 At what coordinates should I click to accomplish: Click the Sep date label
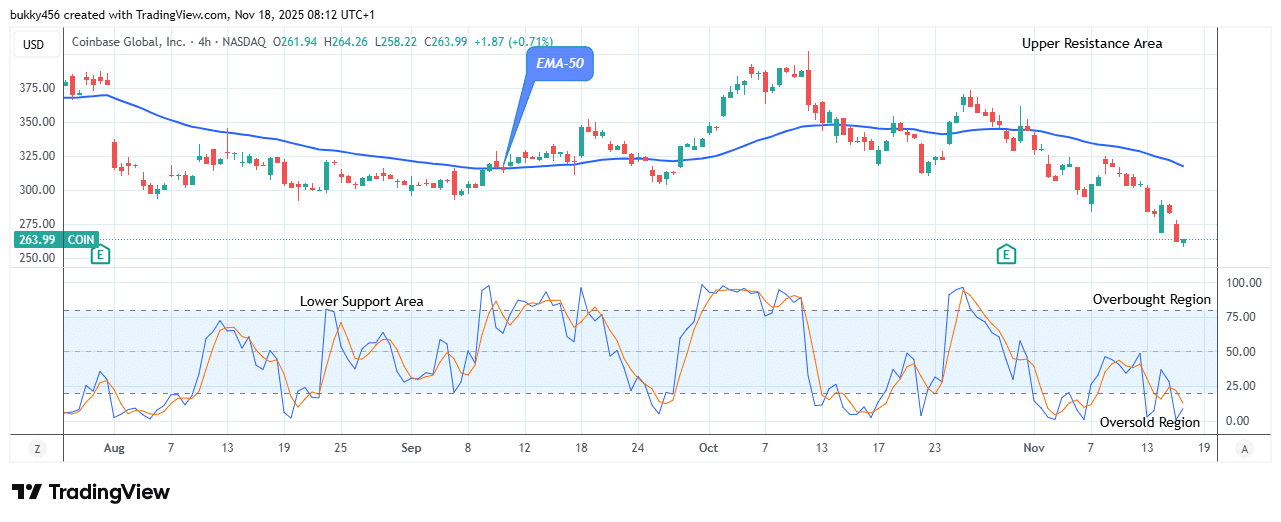[x=412, y=449]
